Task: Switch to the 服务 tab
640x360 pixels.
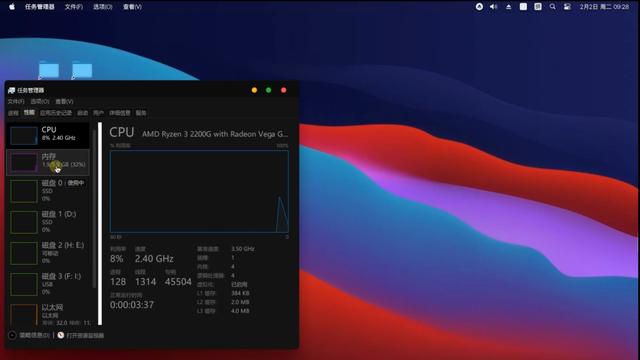Action: point(141,113)
